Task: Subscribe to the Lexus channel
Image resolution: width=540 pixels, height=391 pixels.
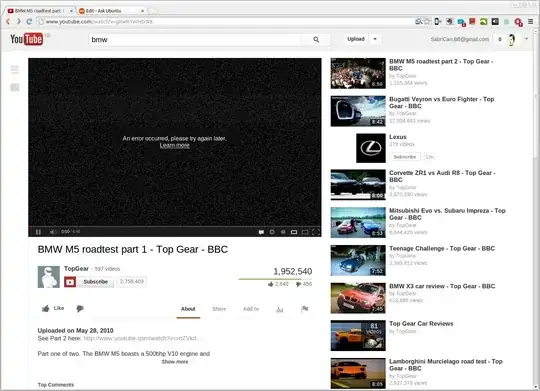Action: 405,157
